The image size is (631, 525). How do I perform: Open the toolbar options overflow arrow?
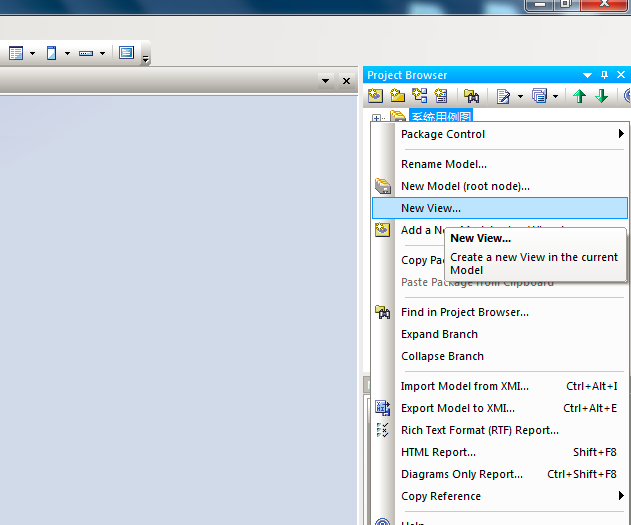[145, 60]
